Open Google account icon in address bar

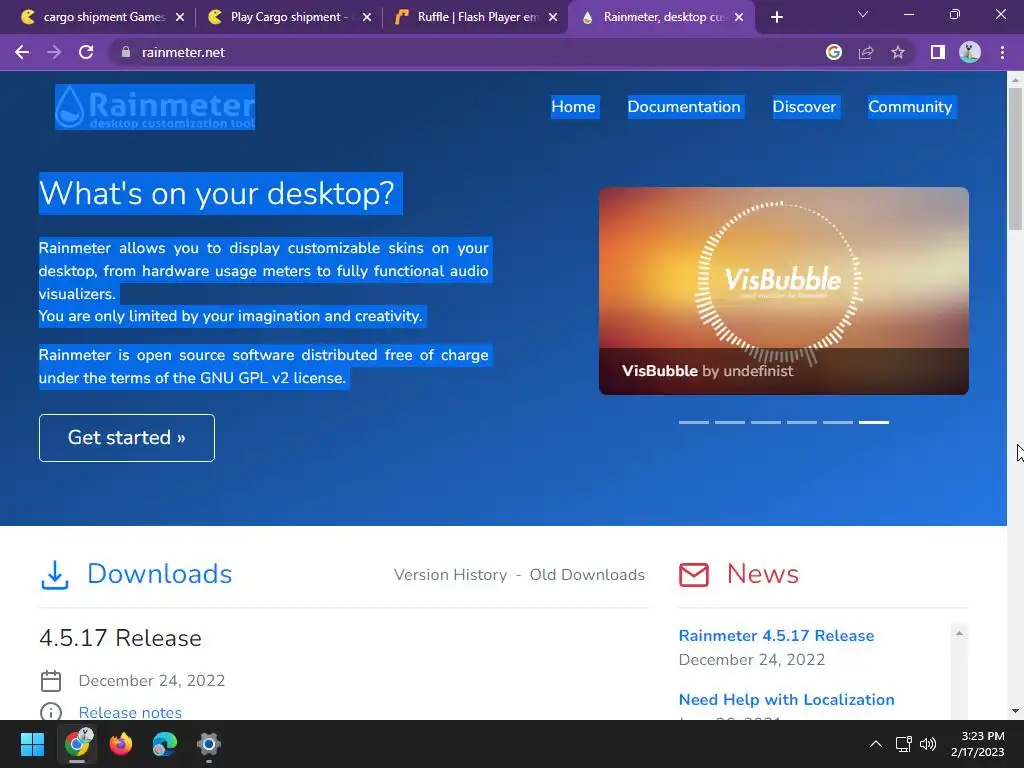833,52
